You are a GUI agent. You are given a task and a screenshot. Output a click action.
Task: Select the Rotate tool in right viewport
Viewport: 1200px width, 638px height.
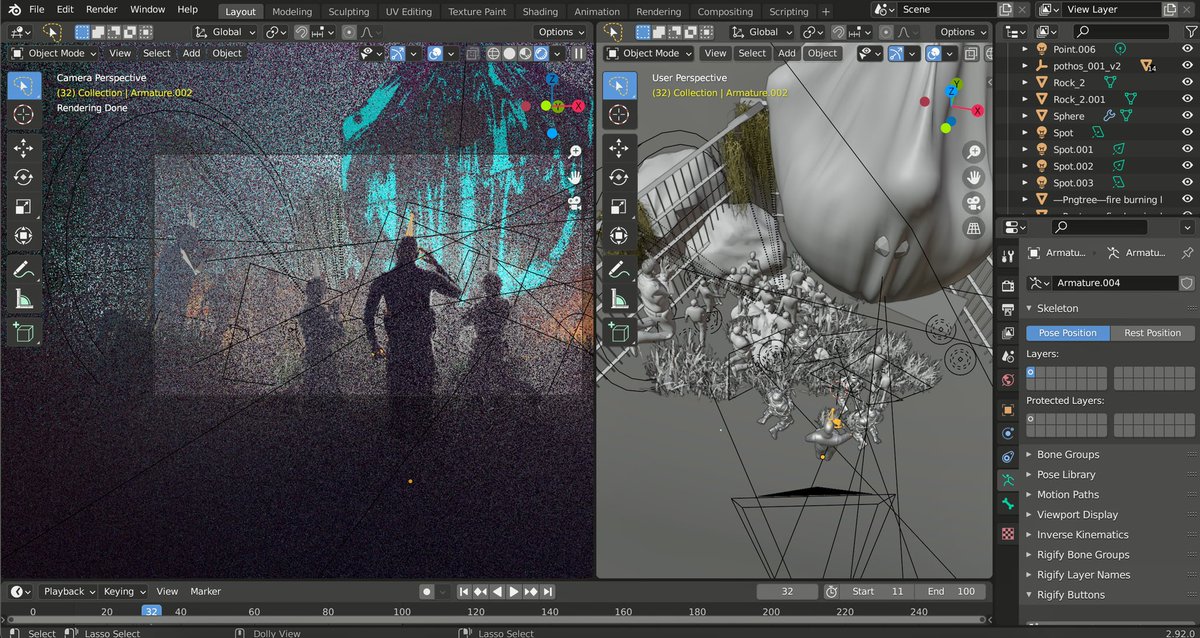point(618,178)
